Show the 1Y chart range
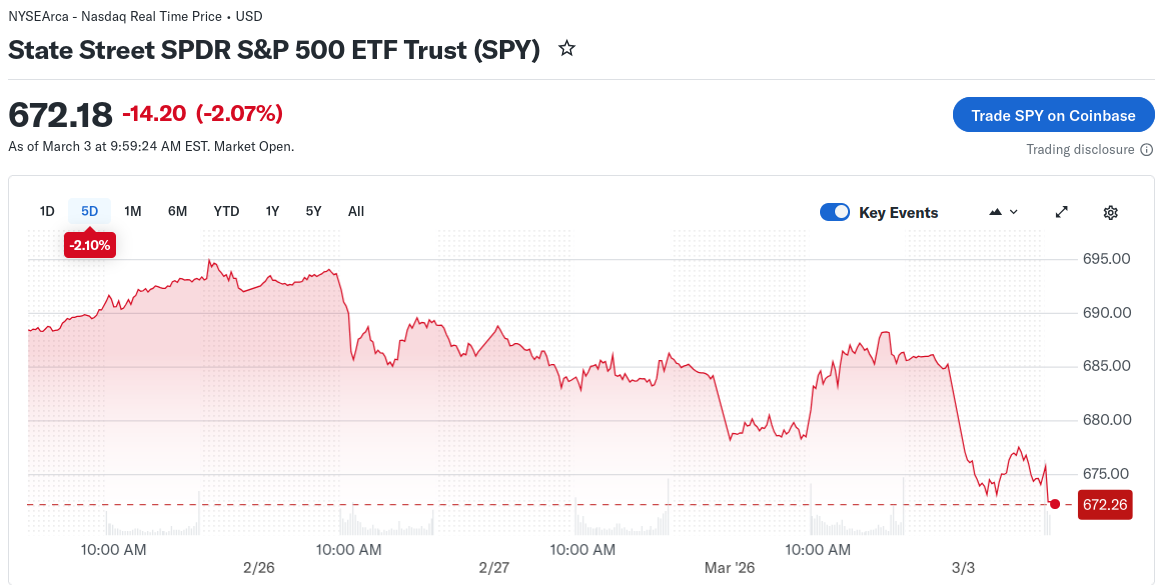This screenshot has width=1169, height=585. (272, 211)
